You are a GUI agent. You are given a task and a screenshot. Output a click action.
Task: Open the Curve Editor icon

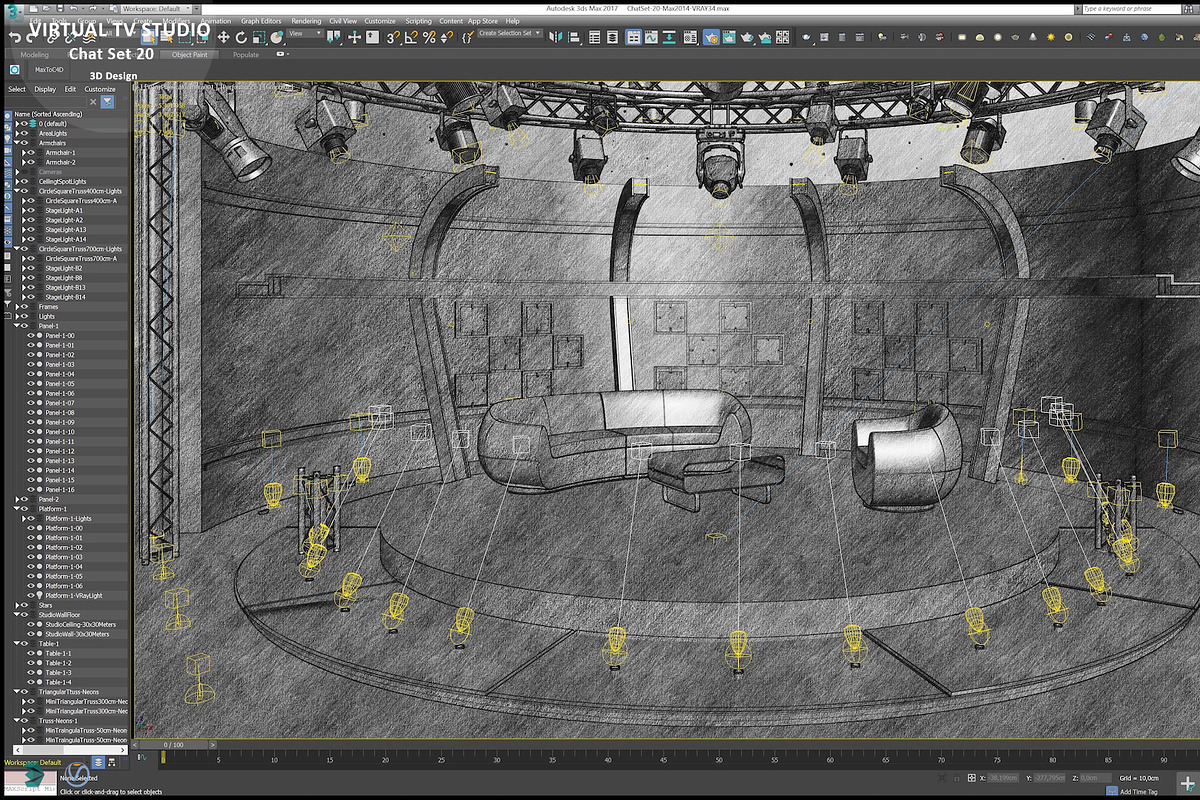click(651, 37)
